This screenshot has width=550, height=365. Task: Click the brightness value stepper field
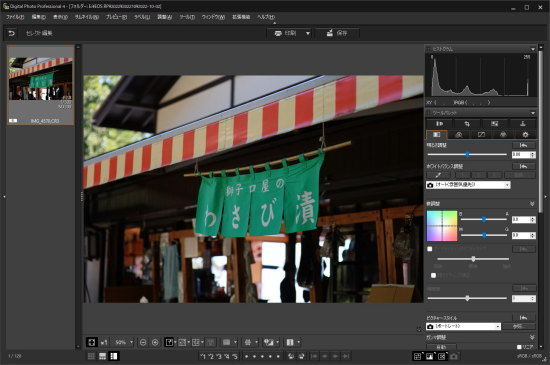(x=524, y=154)
